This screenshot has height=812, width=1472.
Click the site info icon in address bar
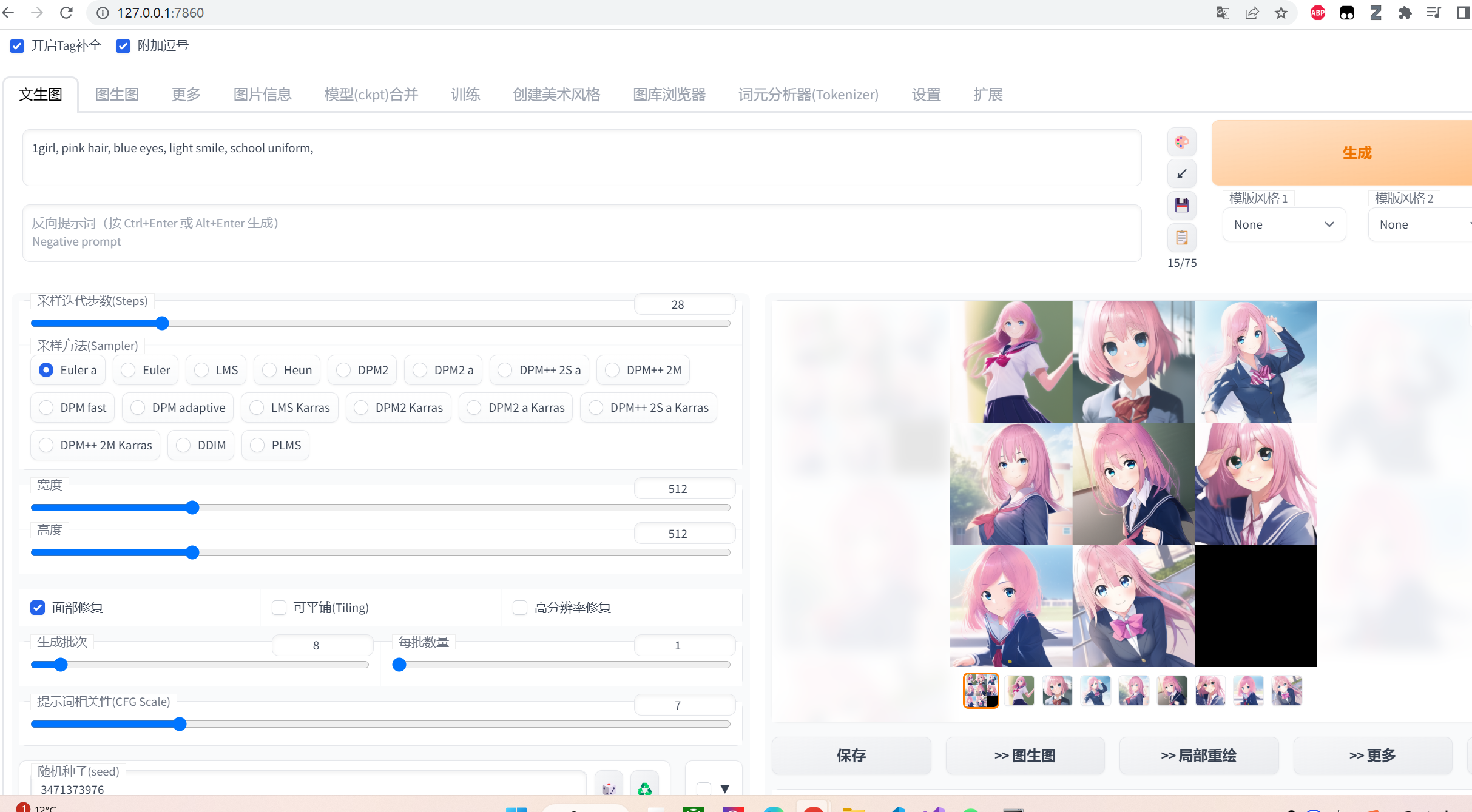tap(103, 13)
